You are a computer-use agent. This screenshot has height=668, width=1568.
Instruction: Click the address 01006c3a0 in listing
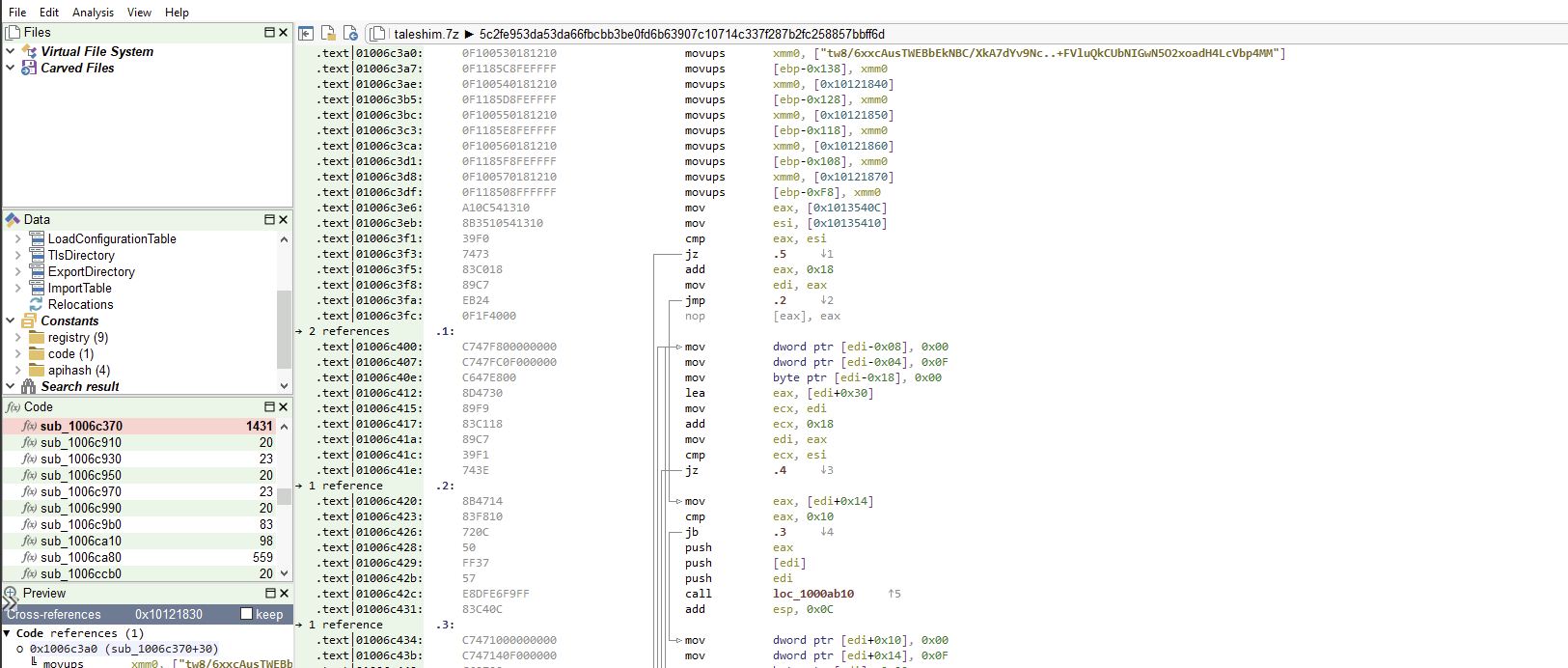click(389, 53)
